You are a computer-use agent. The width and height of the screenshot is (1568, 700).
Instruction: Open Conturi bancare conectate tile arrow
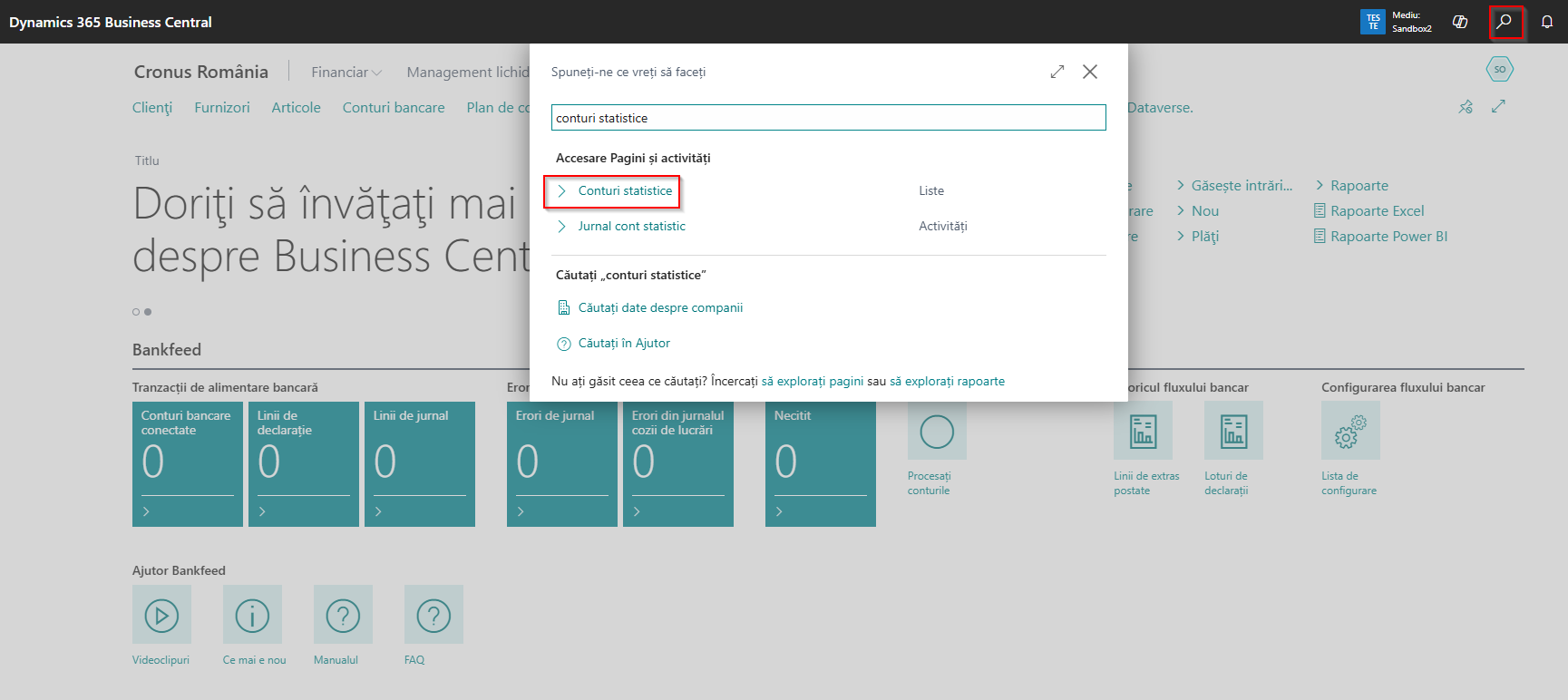(x=146, y=511)
